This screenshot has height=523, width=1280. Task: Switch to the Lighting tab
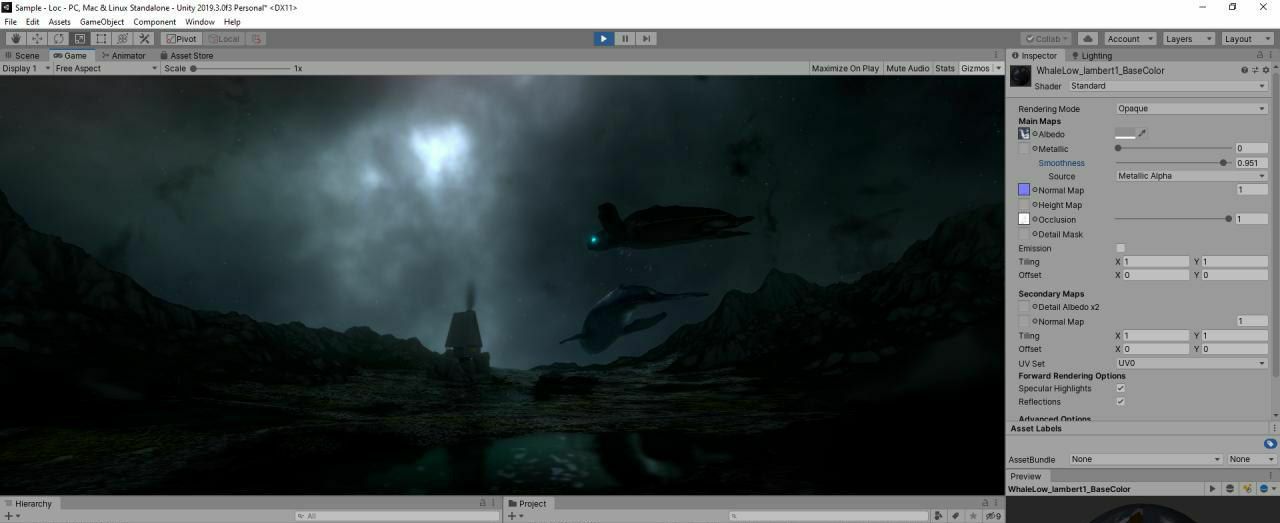[1090, 56]
